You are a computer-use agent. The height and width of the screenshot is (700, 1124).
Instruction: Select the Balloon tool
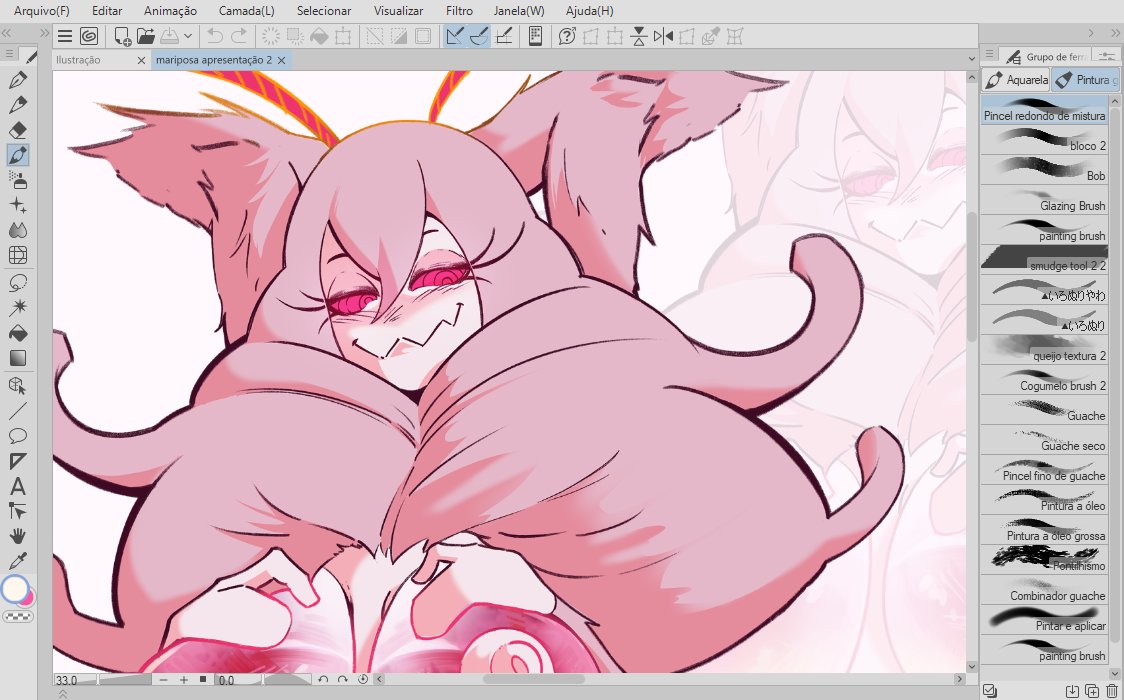pos(18,436)
